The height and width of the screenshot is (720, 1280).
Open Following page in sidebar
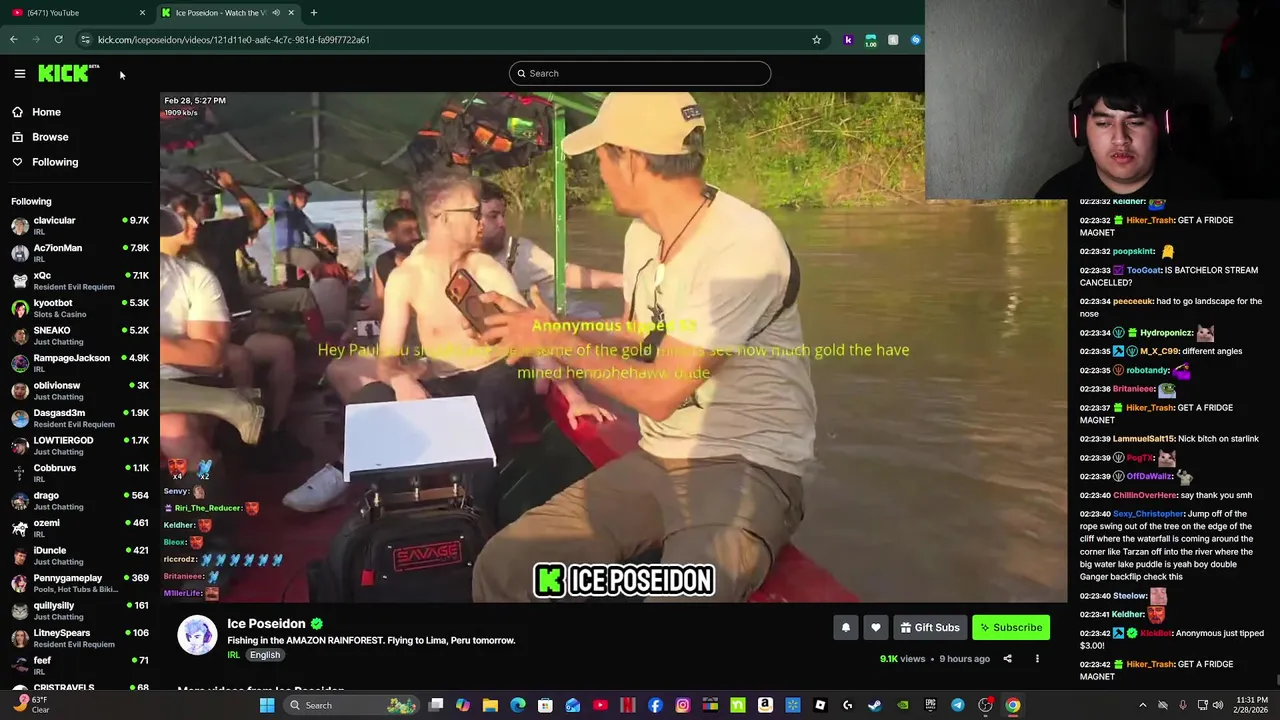(x=45, y=162)
